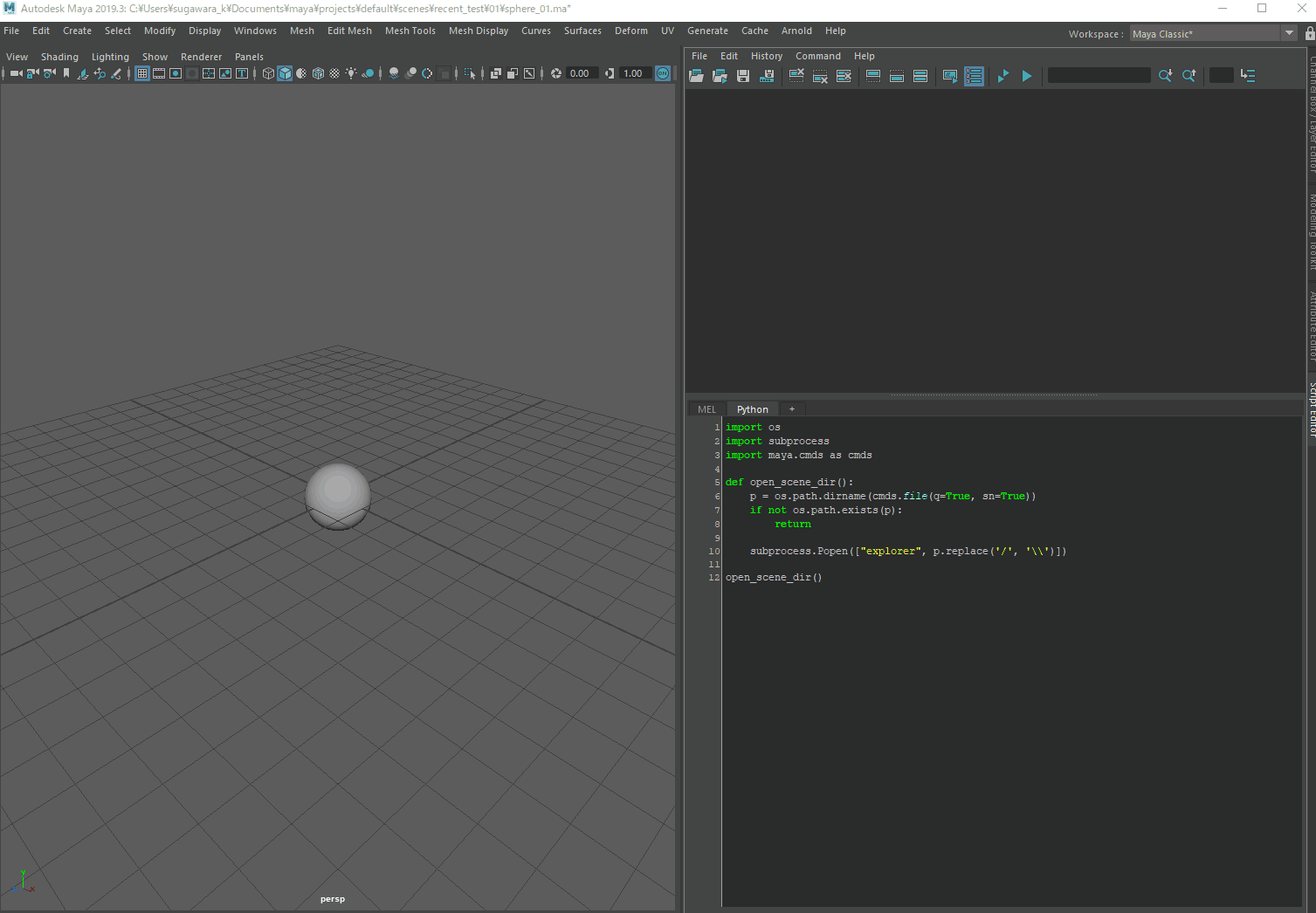
Task: Select the Python tab
Action: click(752, 409)
